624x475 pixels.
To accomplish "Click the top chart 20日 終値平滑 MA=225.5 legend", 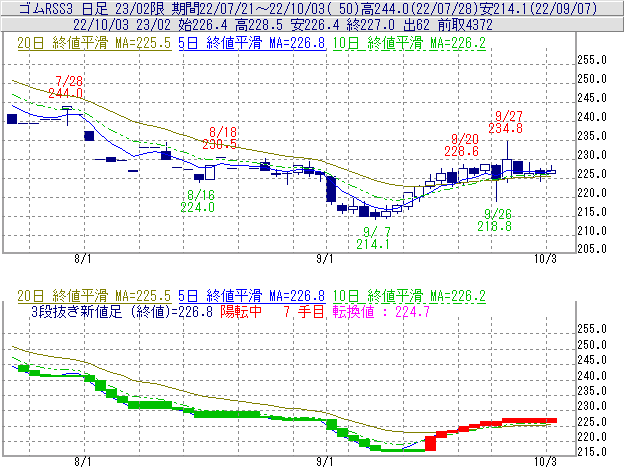I will pos(94,43).
